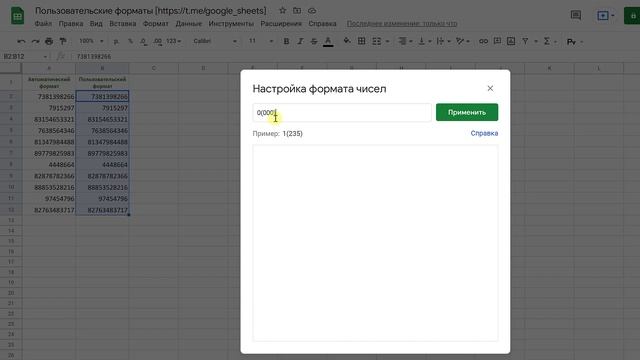This screenshot has width=640, height=360.
Task: Click the Google Sheets home logo
Action: tap(17, 16)
